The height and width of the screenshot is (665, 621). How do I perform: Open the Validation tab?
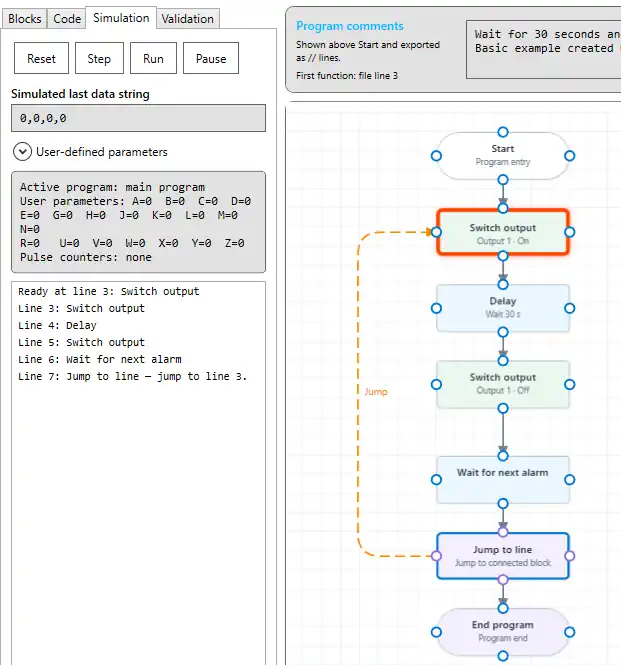187,19
